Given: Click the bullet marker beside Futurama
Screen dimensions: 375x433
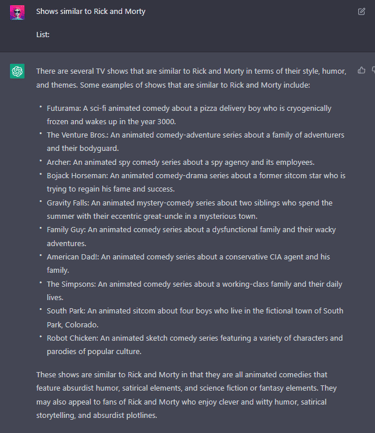Looking at the screenshot, I should coord(41,107).
